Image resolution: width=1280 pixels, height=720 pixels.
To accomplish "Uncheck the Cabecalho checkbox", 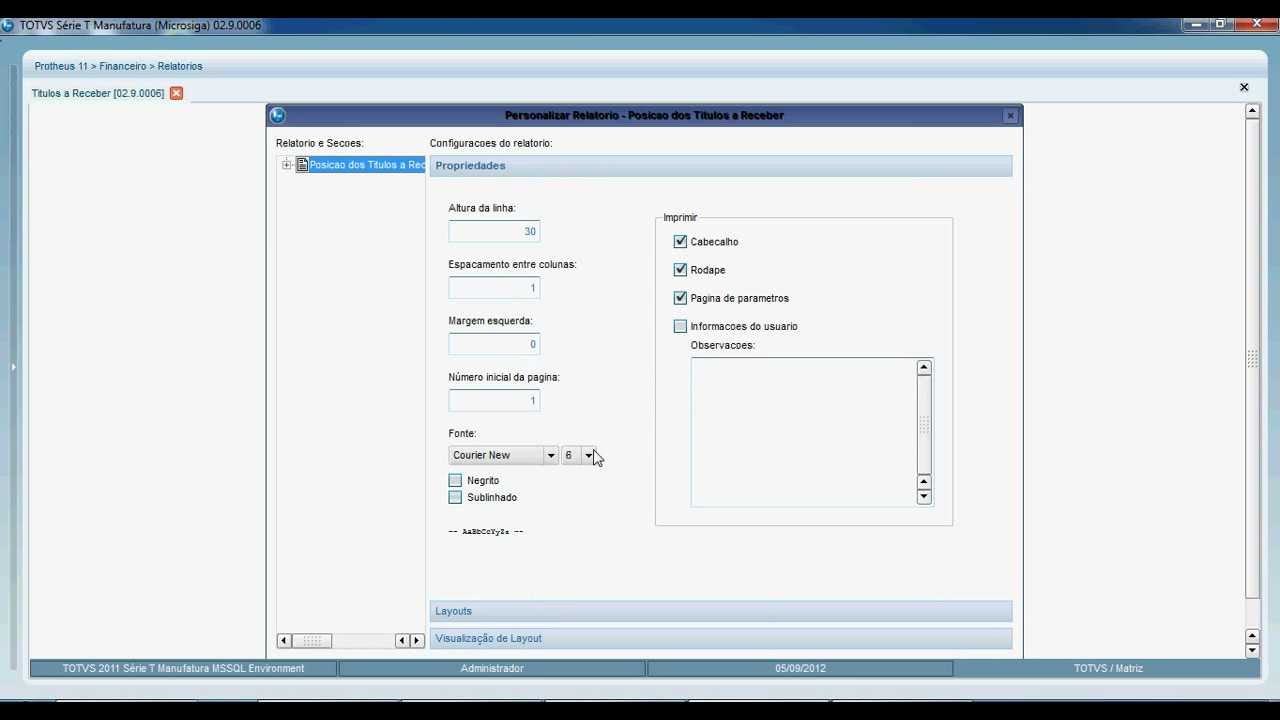I will click(x=680, y=242).
